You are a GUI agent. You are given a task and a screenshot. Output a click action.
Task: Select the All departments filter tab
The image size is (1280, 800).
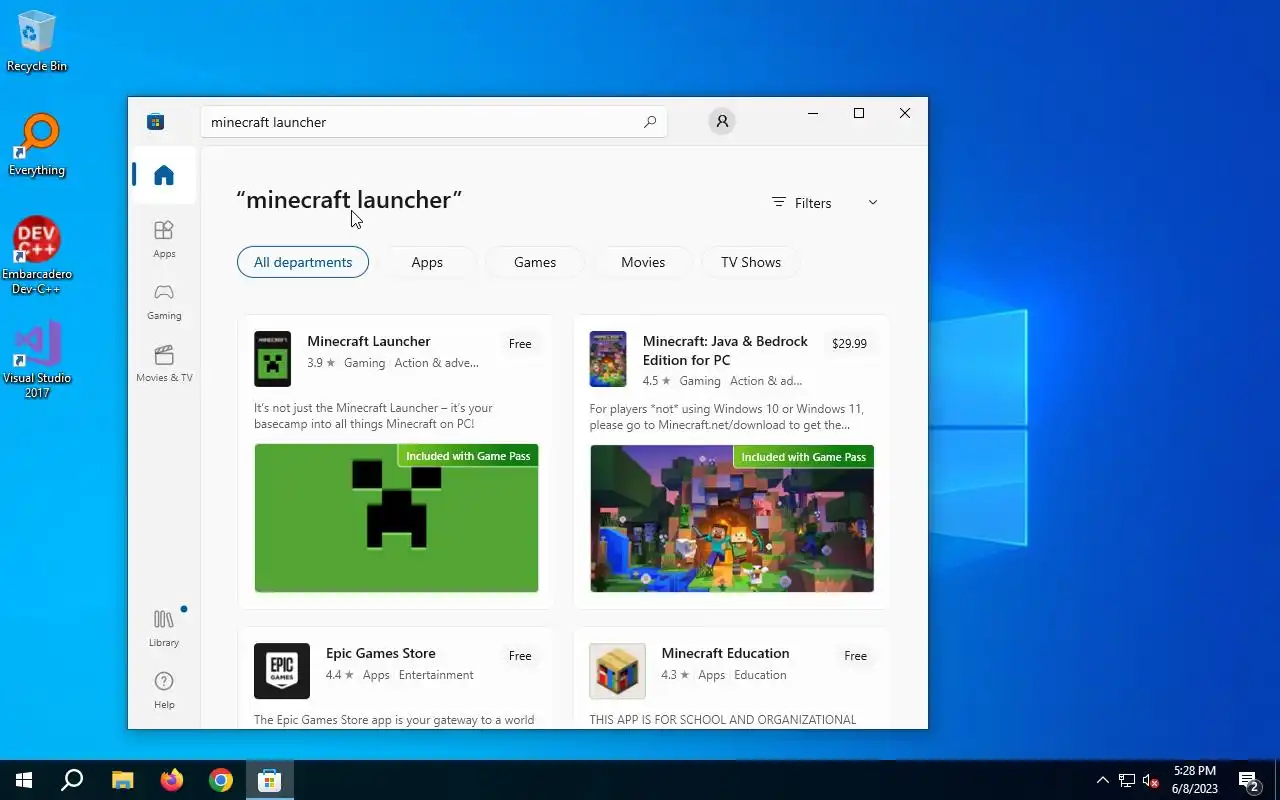click(x=303, y=262)
